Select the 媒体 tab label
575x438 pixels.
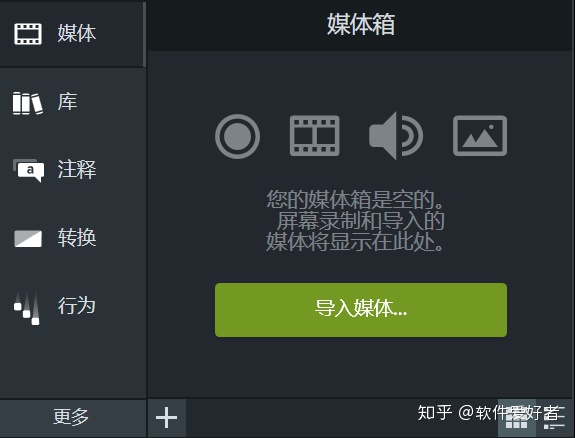point(77,33)
